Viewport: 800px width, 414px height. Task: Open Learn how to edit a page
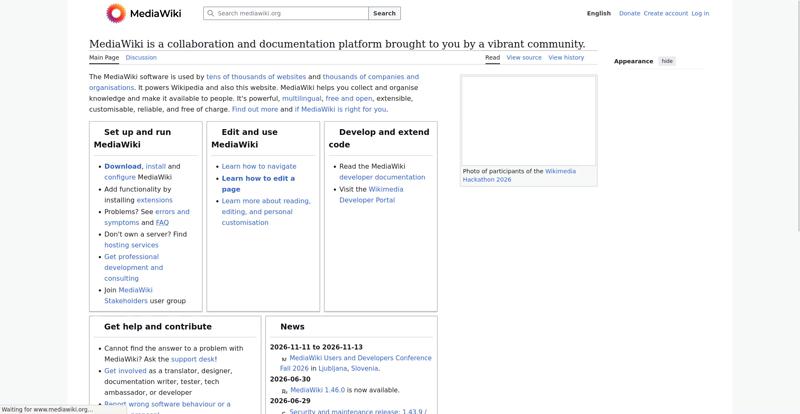point(258,184)
